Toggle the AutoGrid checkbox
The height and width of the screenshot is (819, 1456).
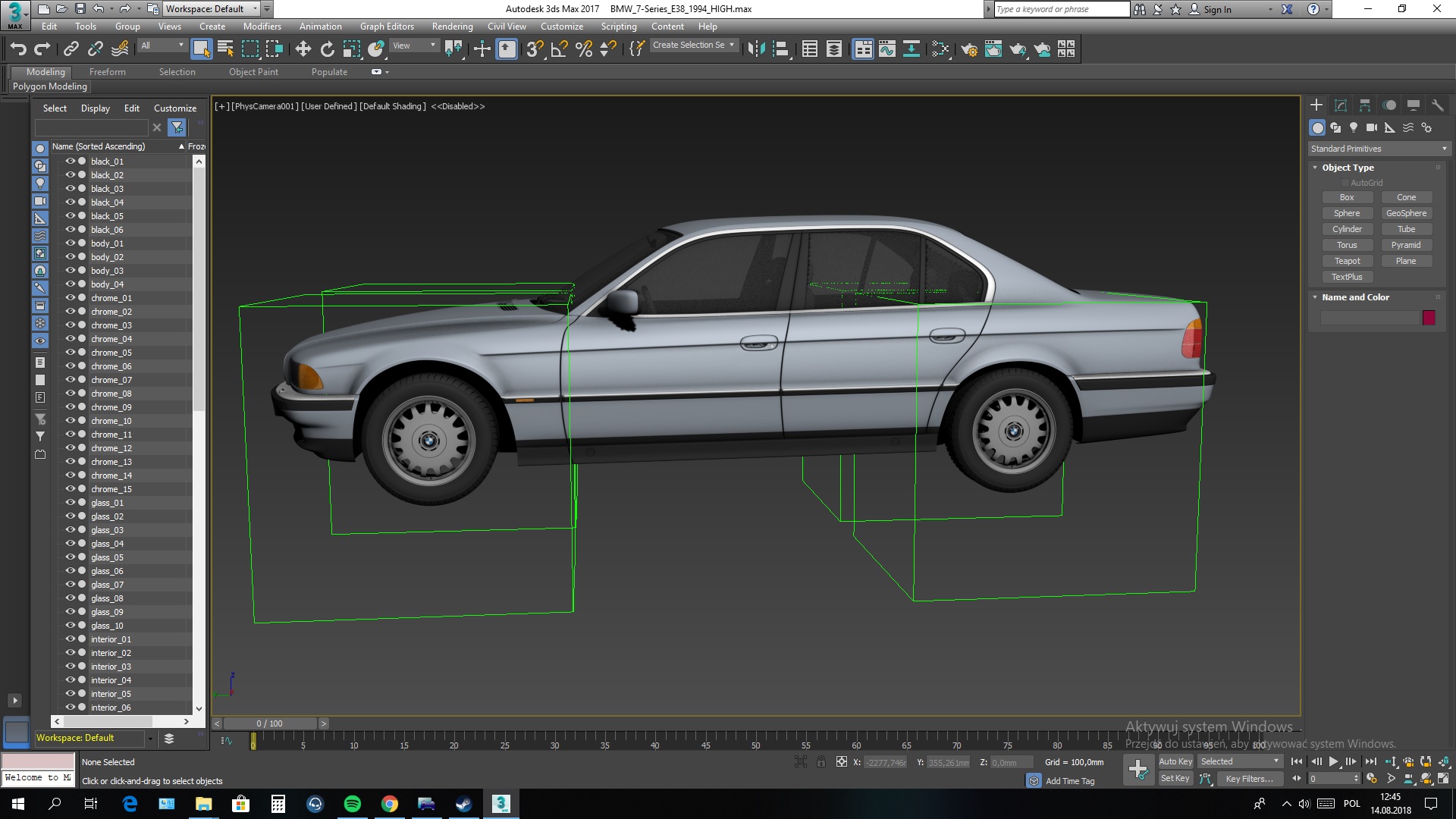tap(1345, 183)
